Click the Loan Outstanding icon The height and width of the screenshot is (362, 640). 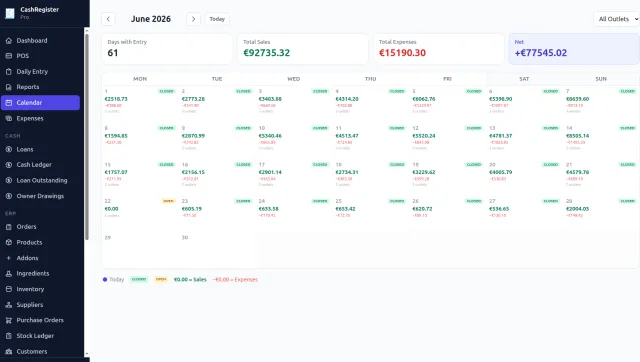pos(9,180)
